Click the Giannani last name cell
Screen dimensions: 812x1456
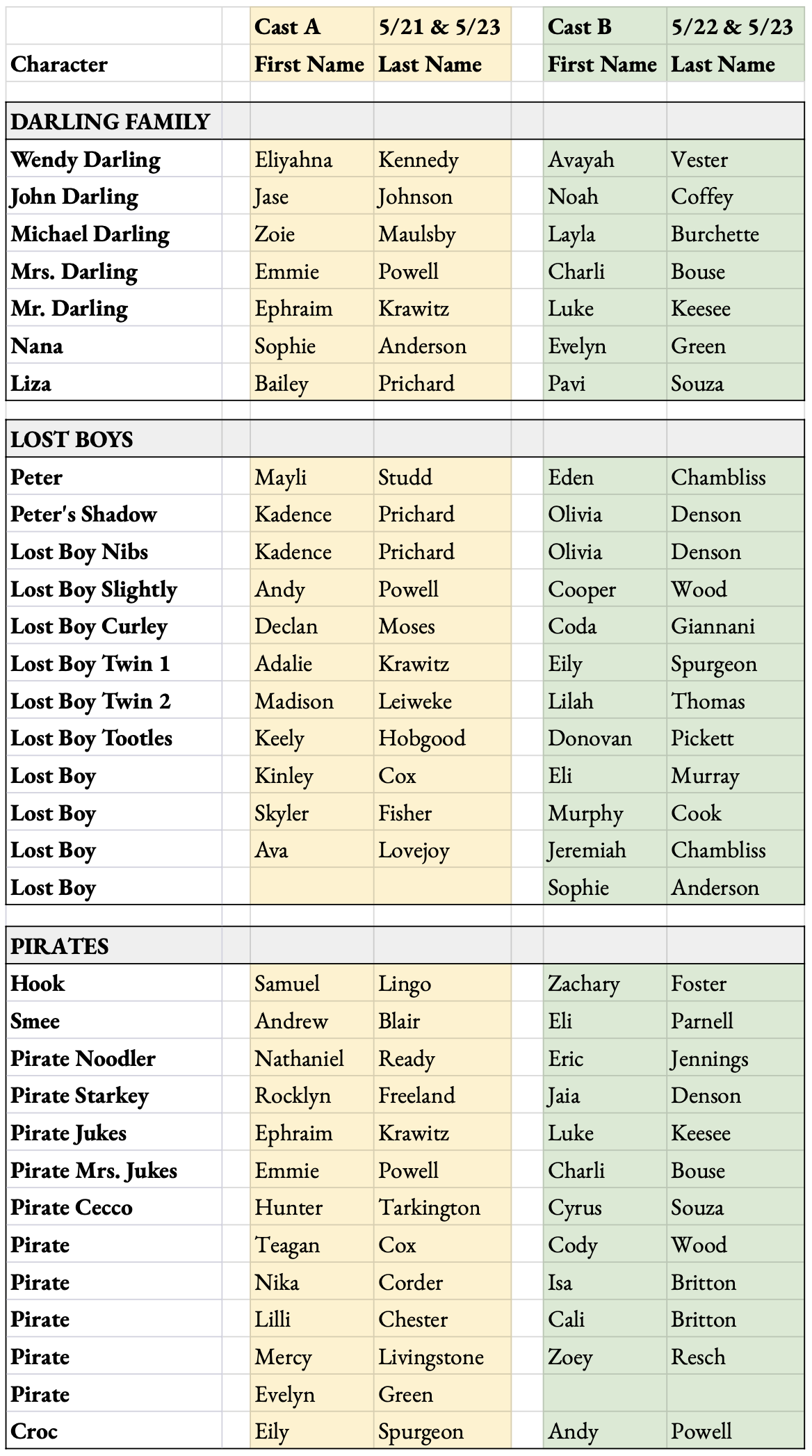(x=713, y=626)
